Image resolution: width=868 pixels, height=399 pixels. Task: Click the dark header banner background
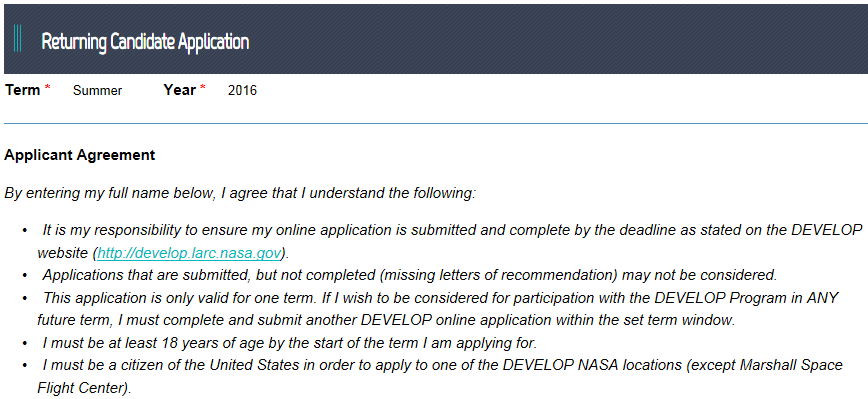(x=554, y=39)
